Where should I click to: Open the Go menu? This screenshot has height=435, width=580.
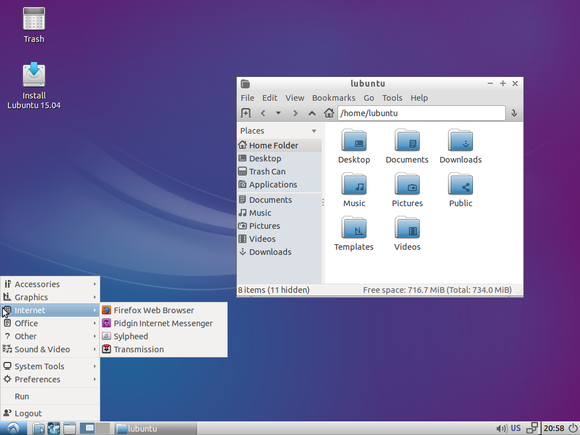368,98
